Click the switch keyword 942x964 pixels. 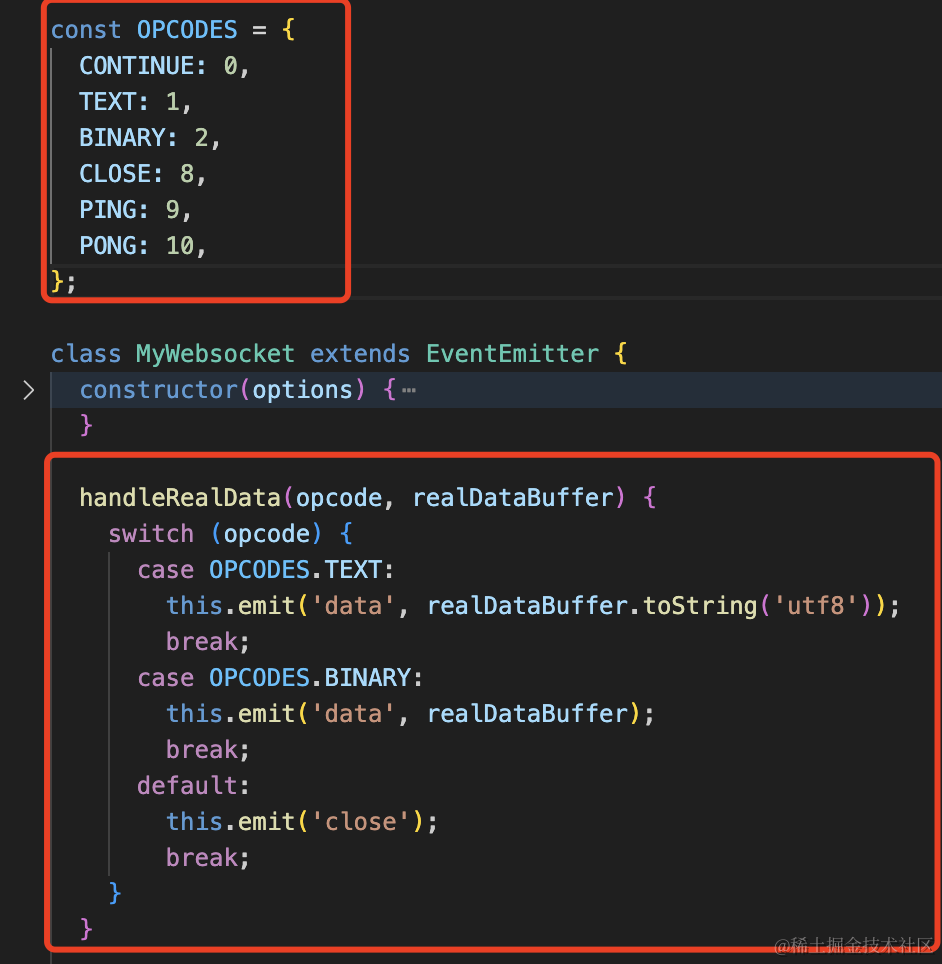(x=151, y=534)
